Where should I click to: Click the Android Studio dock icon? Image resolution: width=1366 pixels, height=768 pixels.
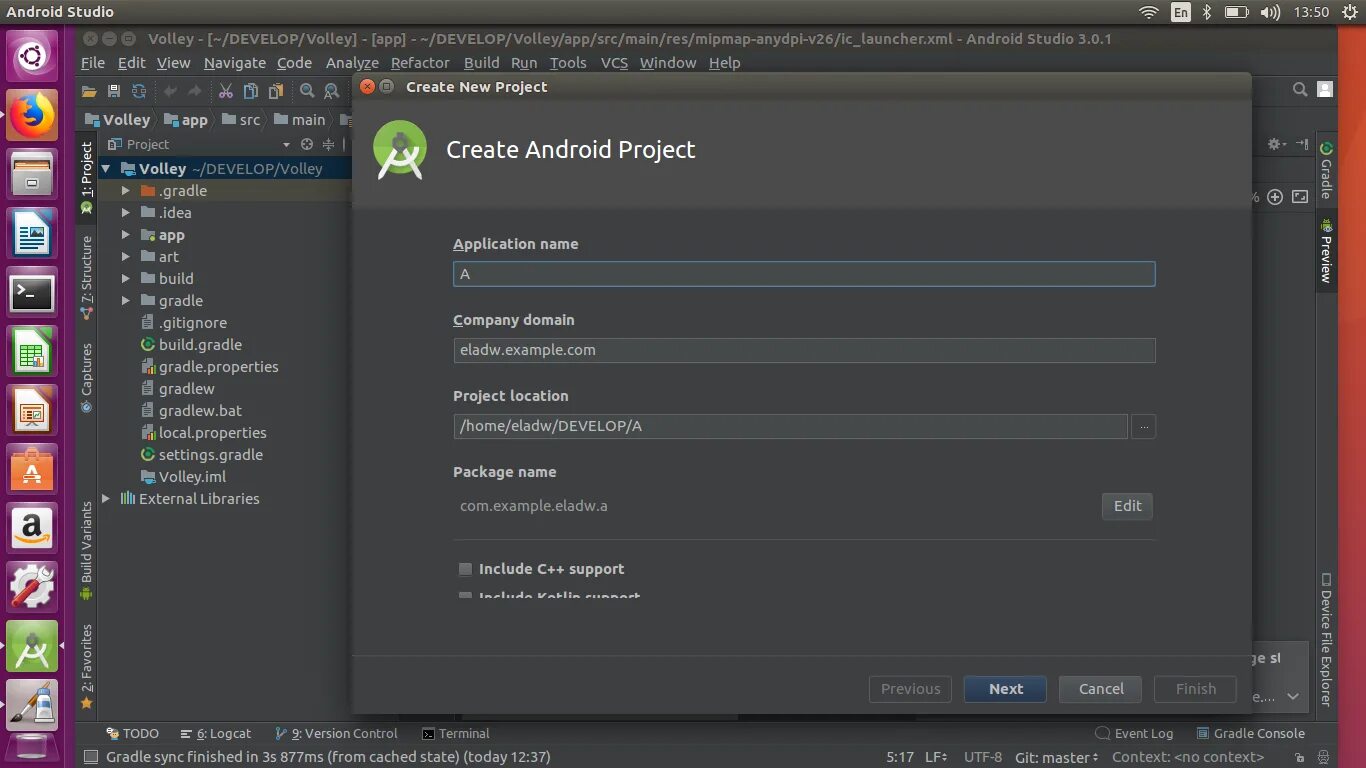32,647
